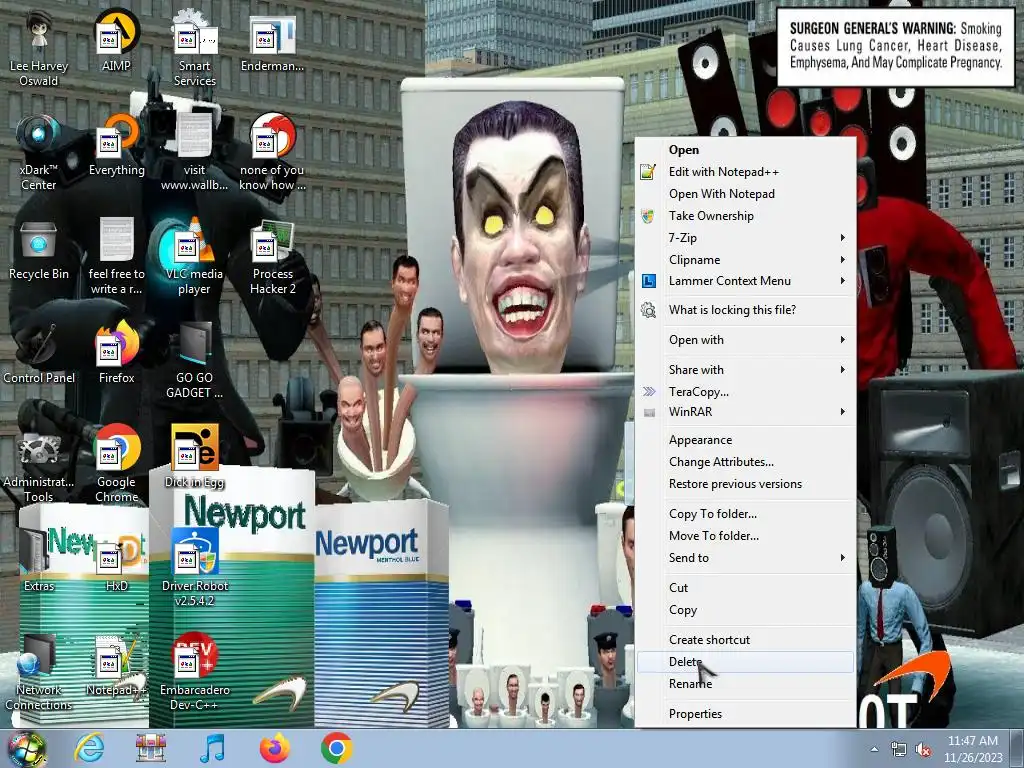Viewport: 1024px width, 768px height.
Task: Open the Network Connections desktop icon
Action: point(39,673)
